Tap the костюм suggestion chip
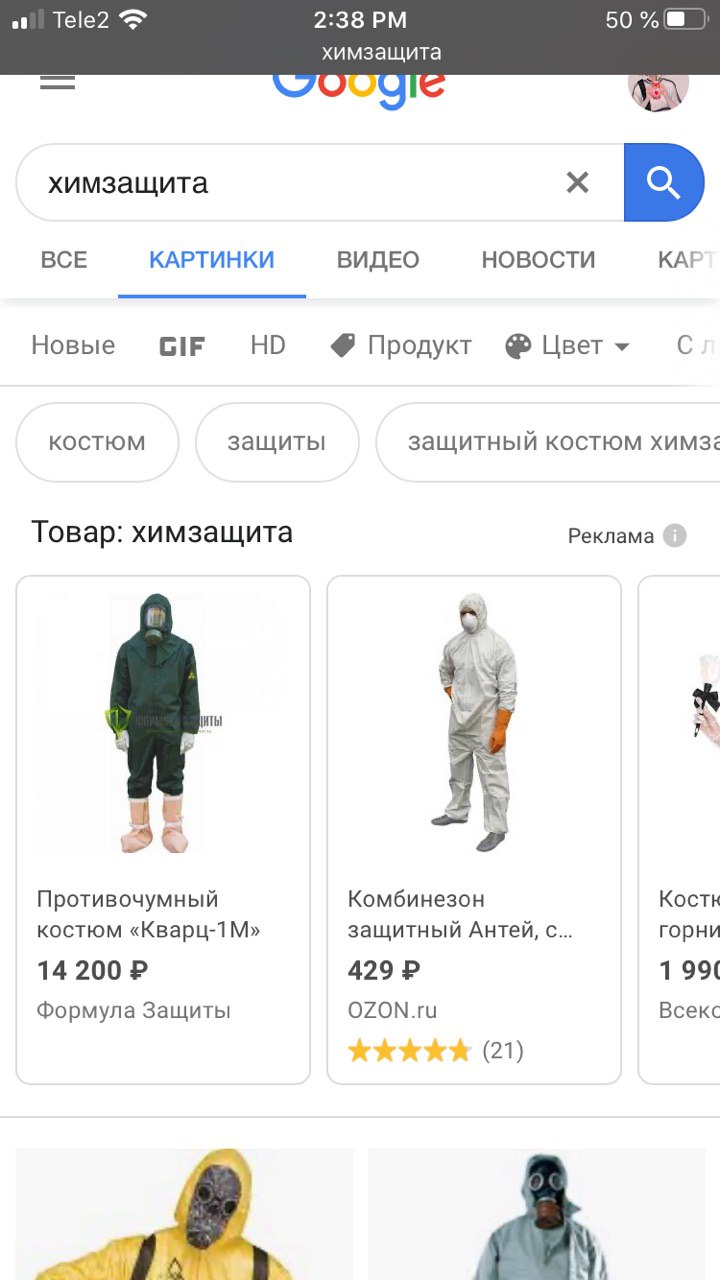The height and width of the screenshot is (1280, 720). [97, 442]
